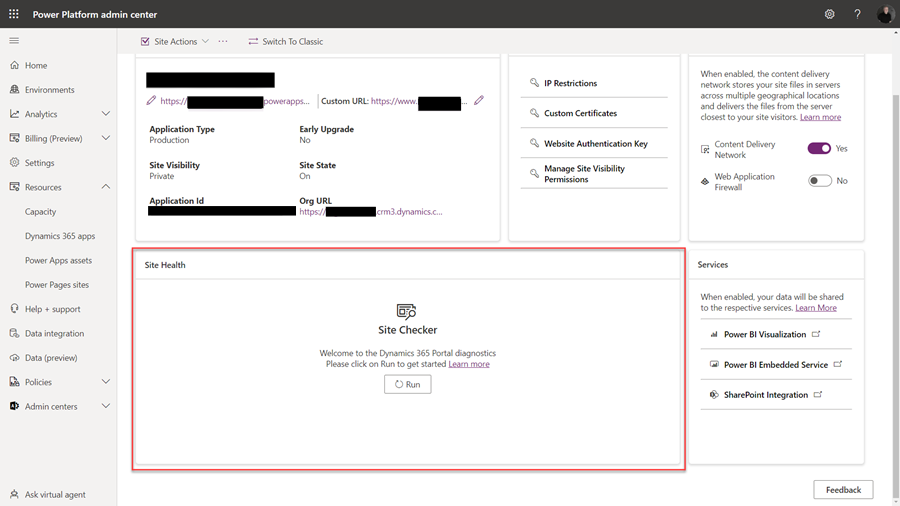Viewport: 900px width, 506px height.
Task: Open Power BI Visualization service
Action: pyautogui.click(x=765, y=334)
